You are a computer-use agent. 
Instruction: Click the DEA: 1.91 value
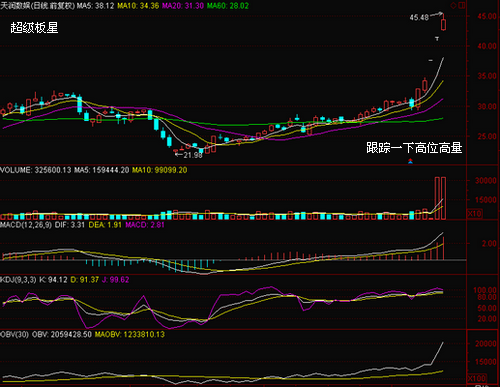tap(105, 225)
